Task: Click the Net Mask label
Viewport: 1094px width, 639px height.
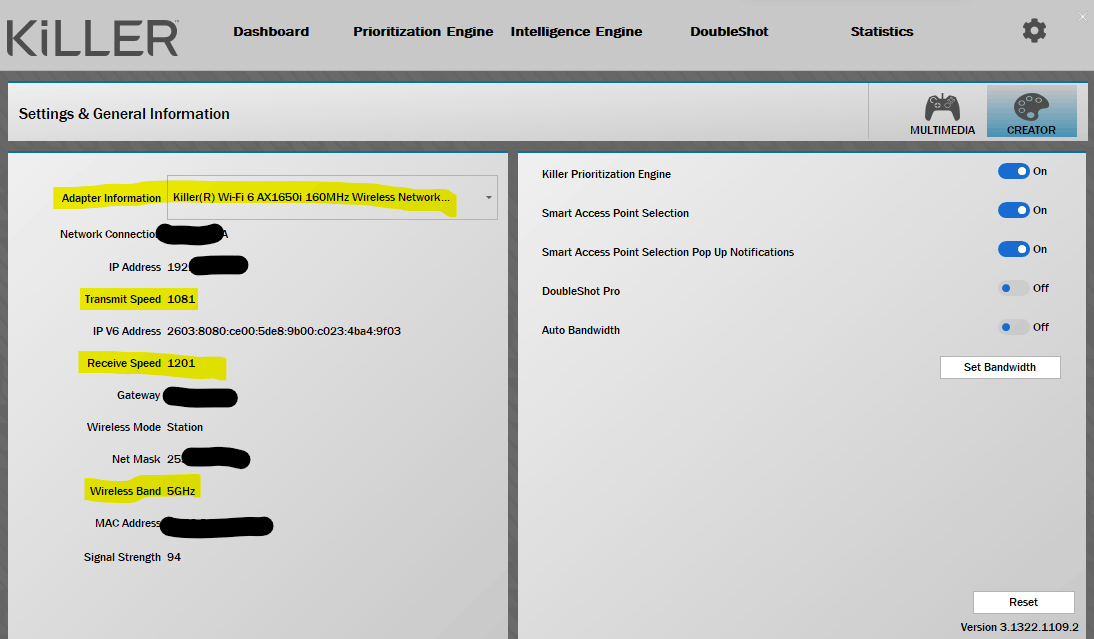Action: (136, 459)
